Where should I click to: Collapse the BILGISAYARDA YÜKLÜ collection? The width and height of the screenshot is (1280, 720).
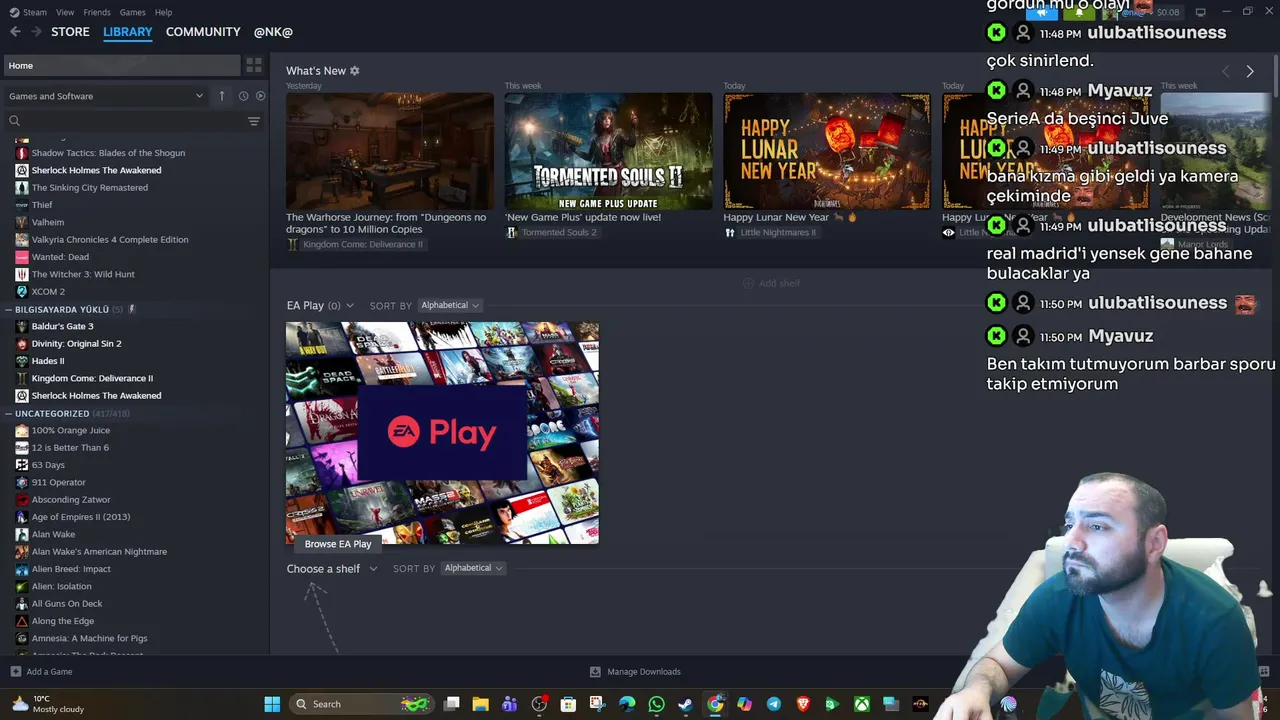click(9, 310)
